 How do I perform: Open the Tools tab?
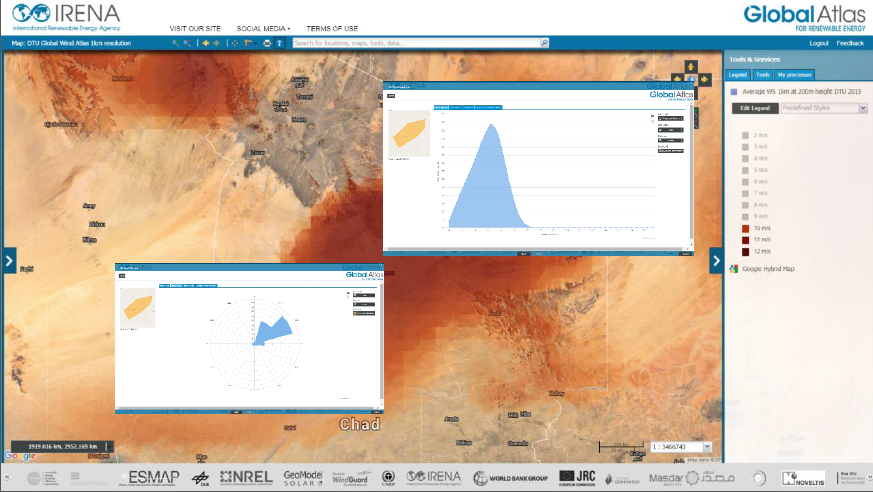(763, 75)
